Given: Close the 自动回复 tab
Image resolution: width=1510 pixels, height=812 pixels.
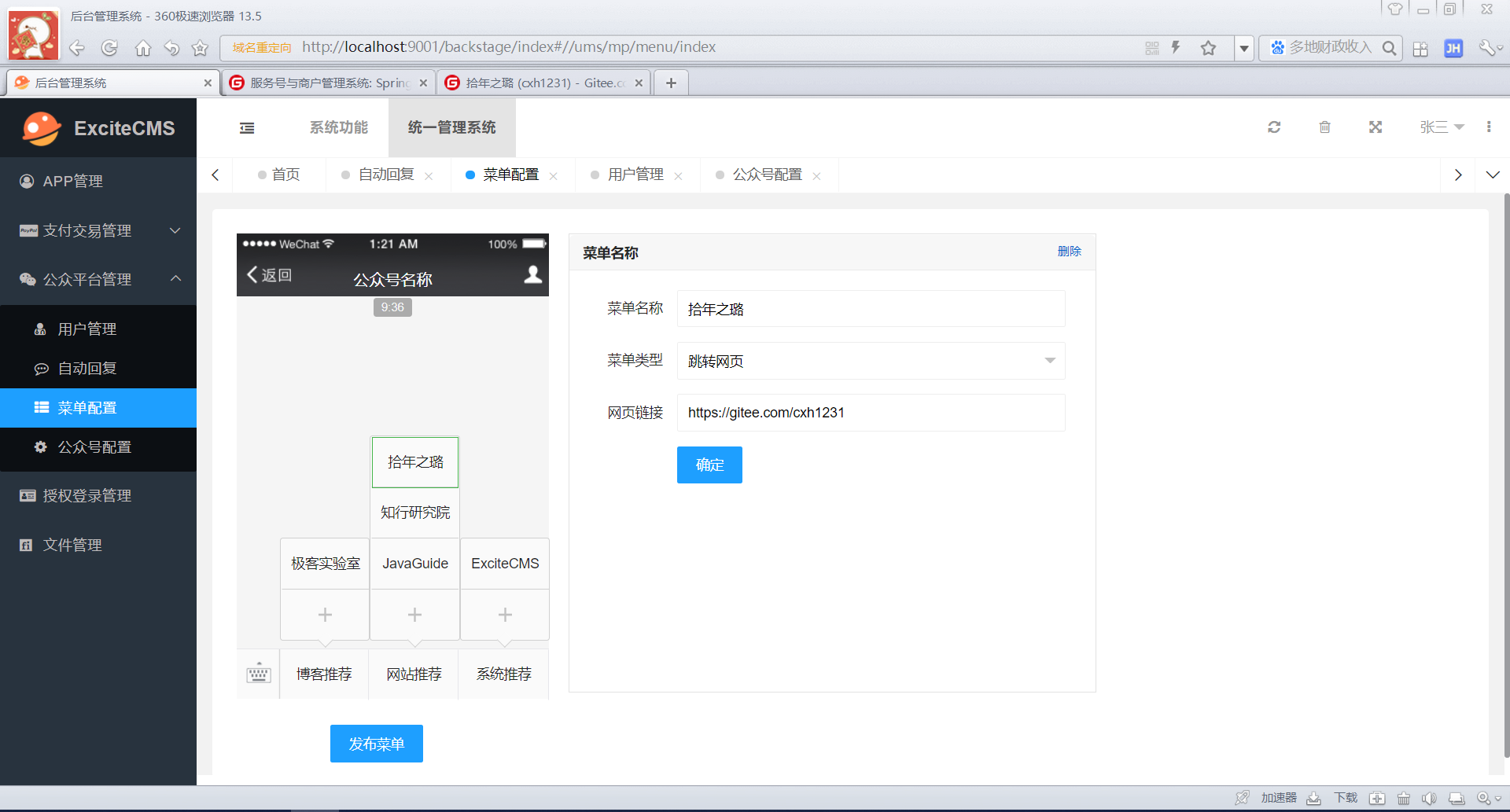Looking at the screenshot, I should 429,176.
